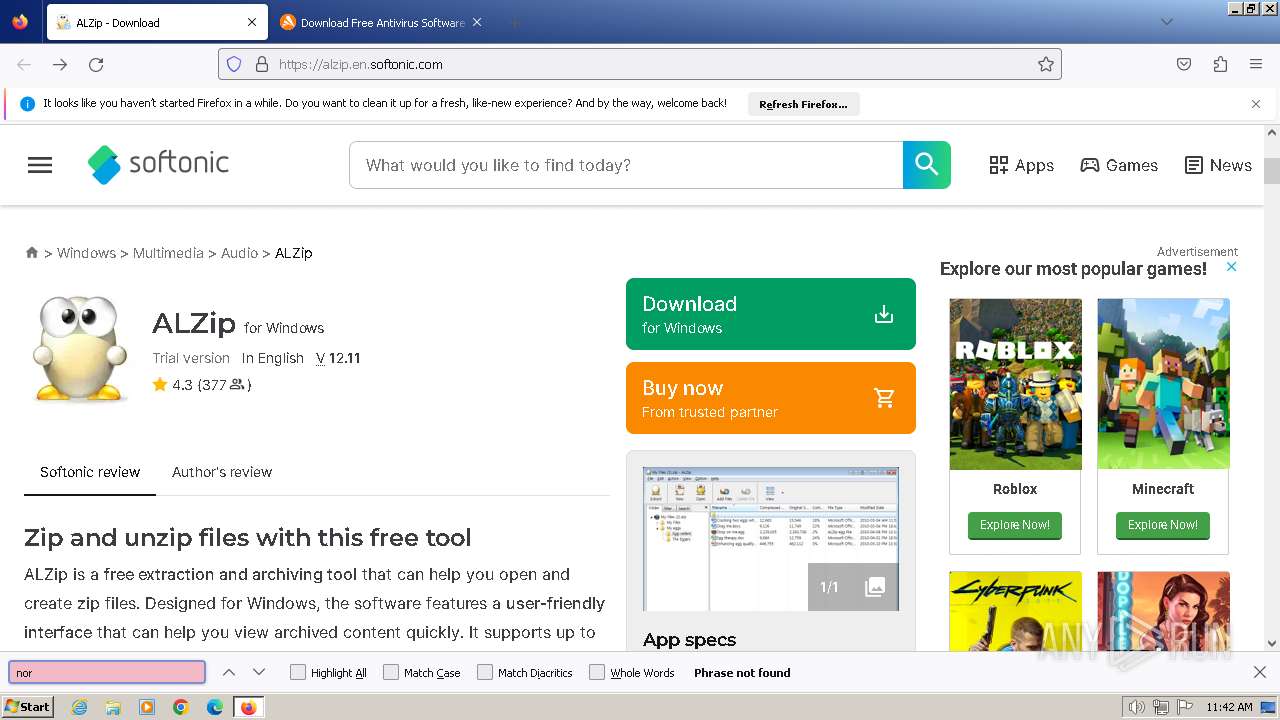This screenshot has height=720, width=1280.
Task: Open the Minecraft game cover image
Action: 1163,384
